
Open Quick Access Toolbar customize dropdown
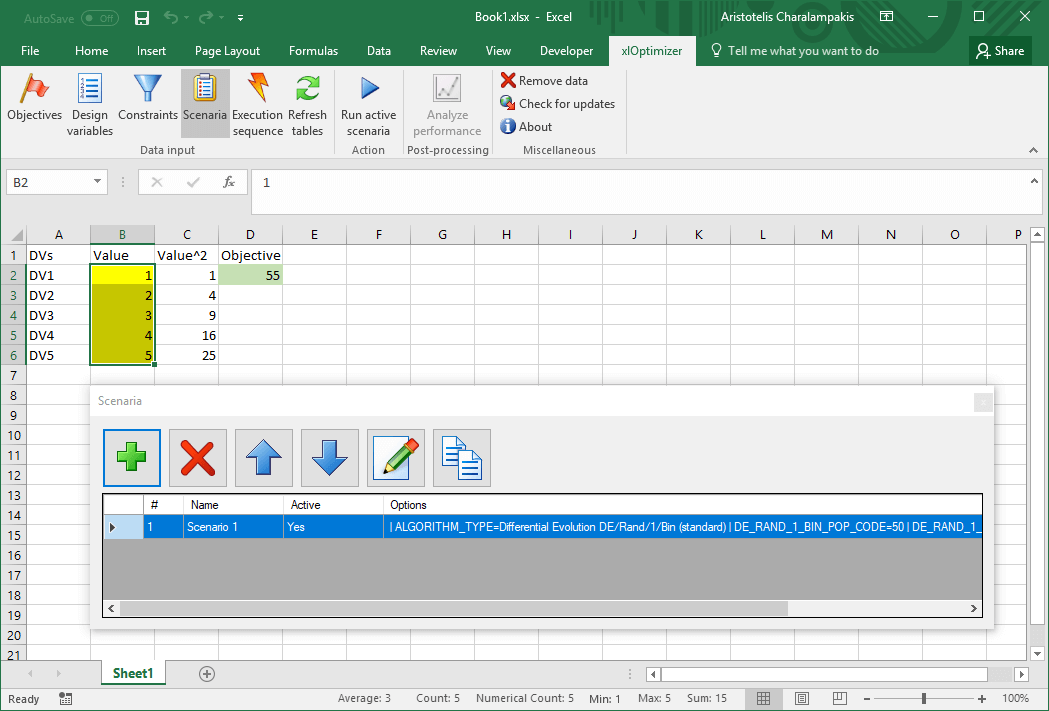[x=241, y=18]
